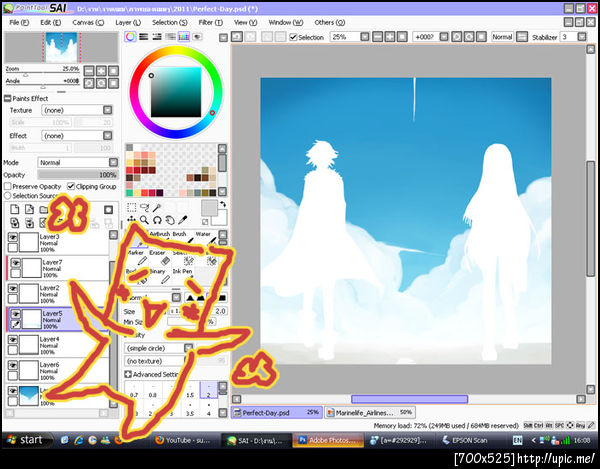Zoom out button in navigator panel
This screenshot has width=600, height=469.
[x=89, y=71]
